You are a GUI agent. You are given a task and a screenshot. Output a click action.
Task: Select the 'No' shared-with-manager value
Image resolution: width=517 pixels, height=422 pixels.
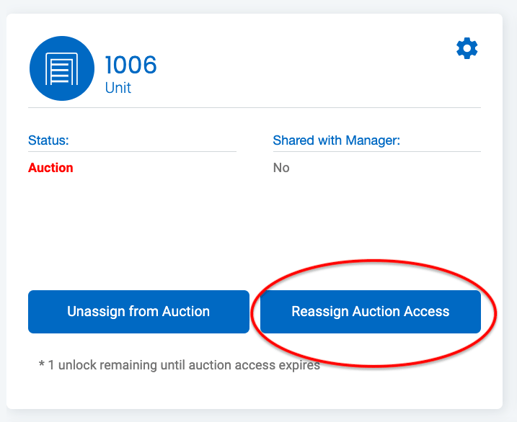(x=281, y=168)
